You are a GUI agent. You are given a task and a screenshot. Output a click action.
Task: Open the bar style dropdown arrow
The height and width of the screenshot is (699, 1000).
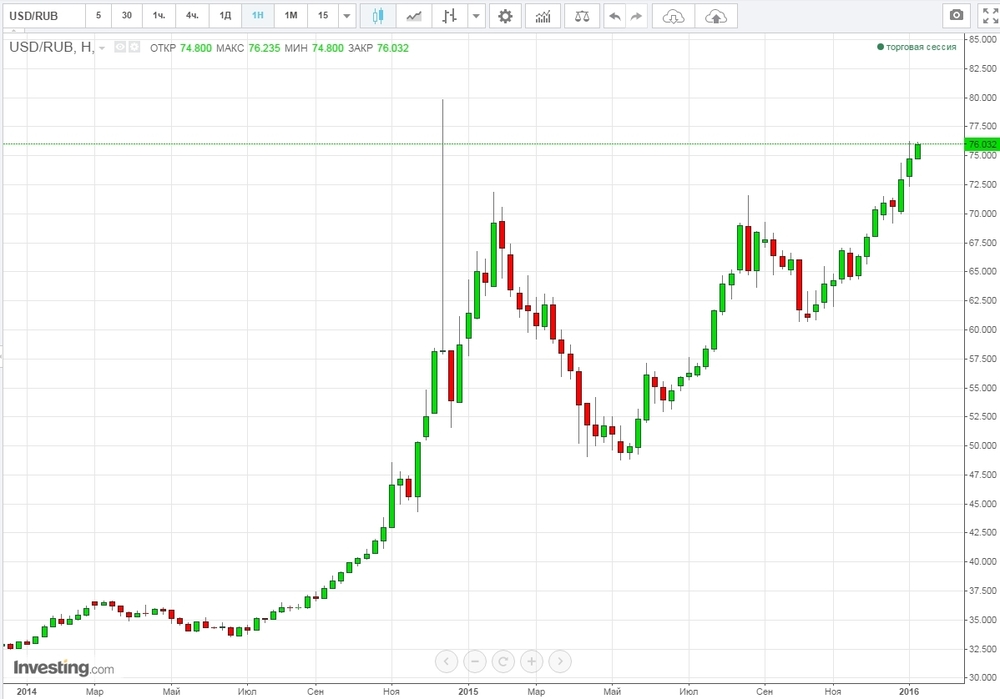point(475,16)
